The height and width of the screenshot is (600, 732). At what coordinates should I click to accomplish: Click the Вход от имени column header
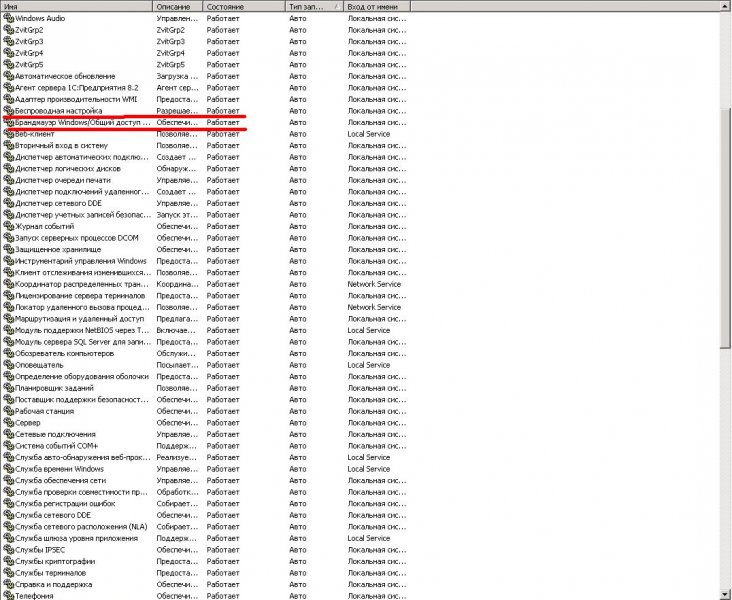[376, 6]
